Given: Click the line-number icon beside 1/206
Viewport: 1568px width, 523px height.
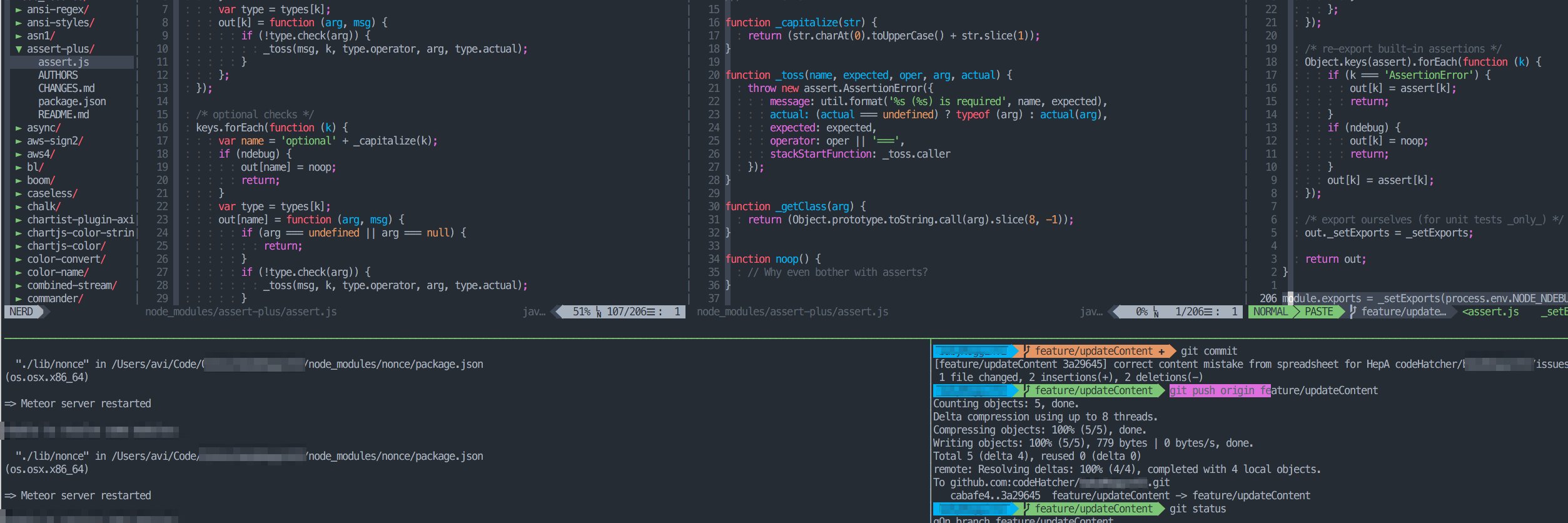Looking at the screenshot, I should click(x=1156, y=312).
